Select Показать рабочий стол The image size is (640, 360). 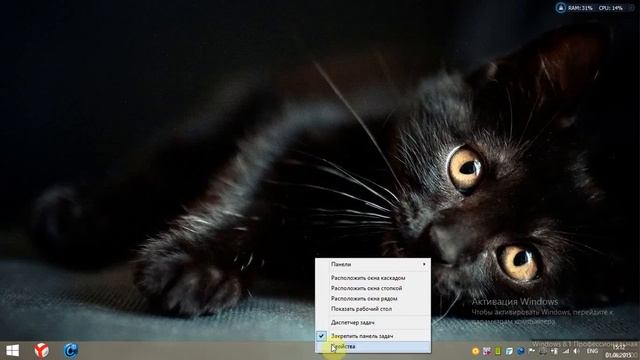point(373,309)
